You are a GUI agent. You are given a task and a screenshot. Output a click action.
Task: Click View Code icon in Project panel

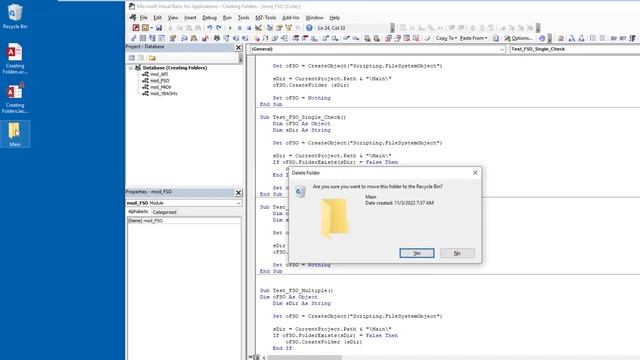pos(132,58)
